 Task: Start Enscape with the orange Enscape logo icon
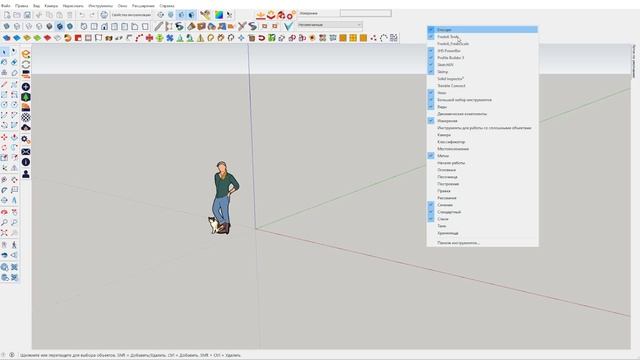coord(26,54)
